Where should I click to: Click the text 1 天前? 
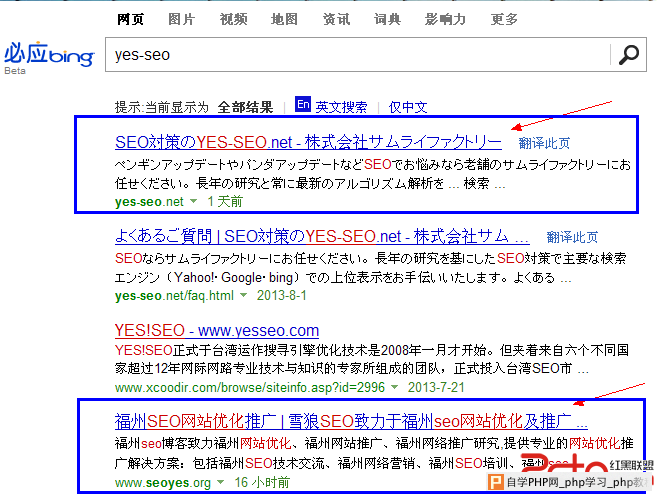point(225,202)
